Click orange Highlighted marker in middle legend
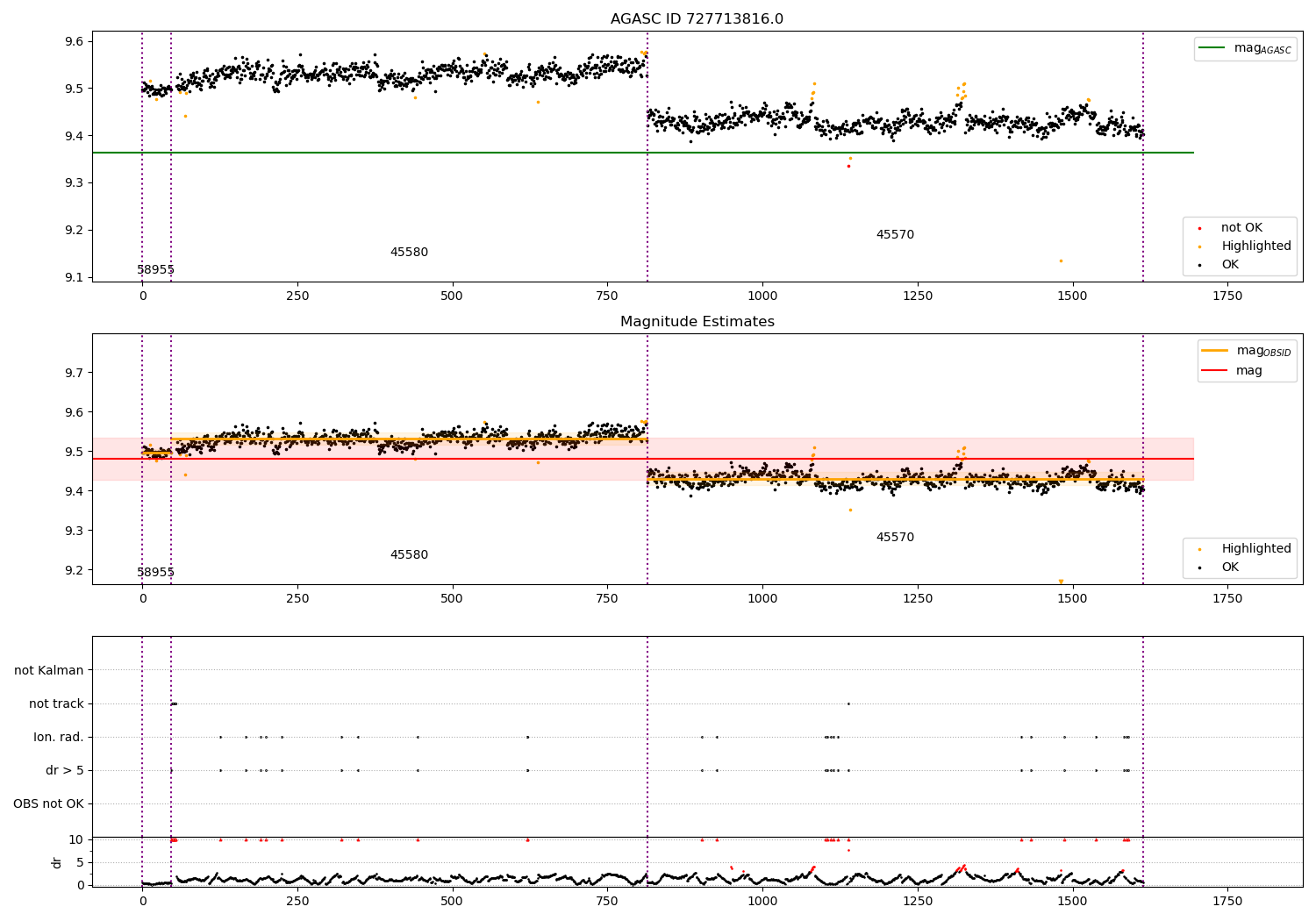 coord(1199,549)
